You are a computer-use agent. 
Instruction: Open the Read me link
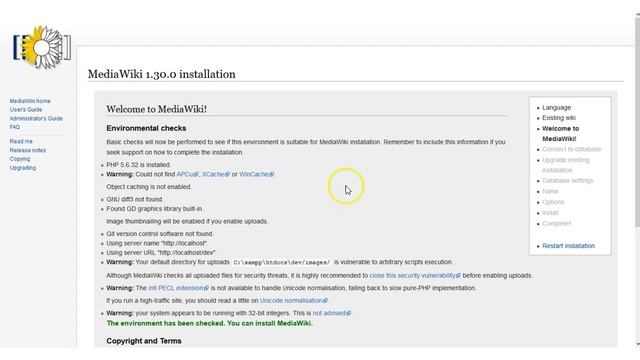click(21, 141)
